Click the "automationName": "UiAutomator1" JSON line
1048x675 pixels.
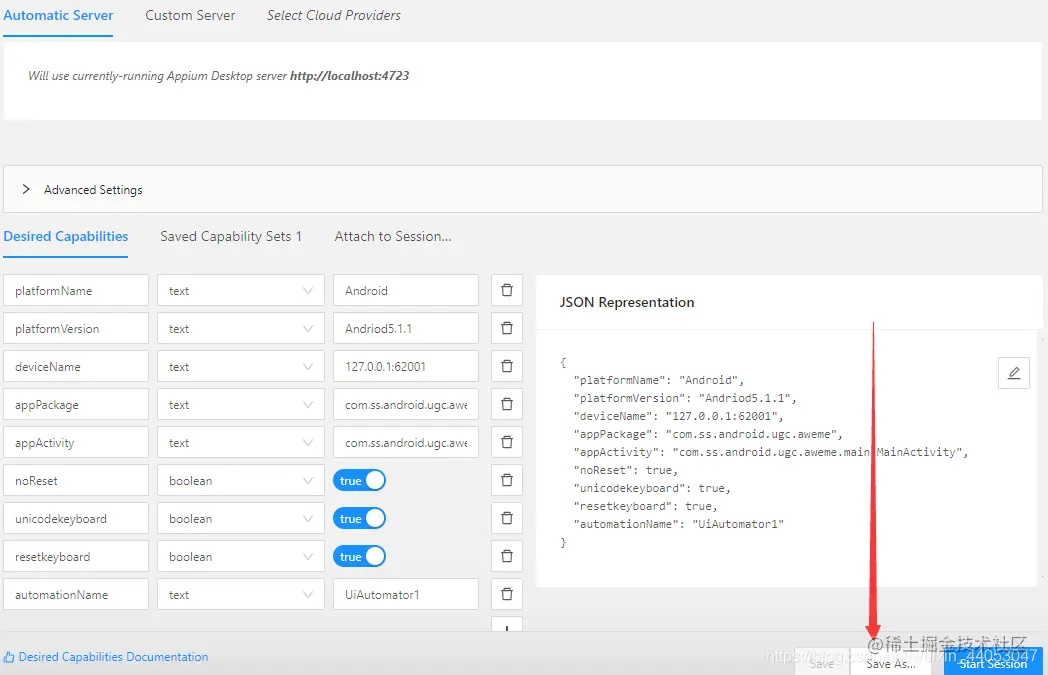coord(678,524)
